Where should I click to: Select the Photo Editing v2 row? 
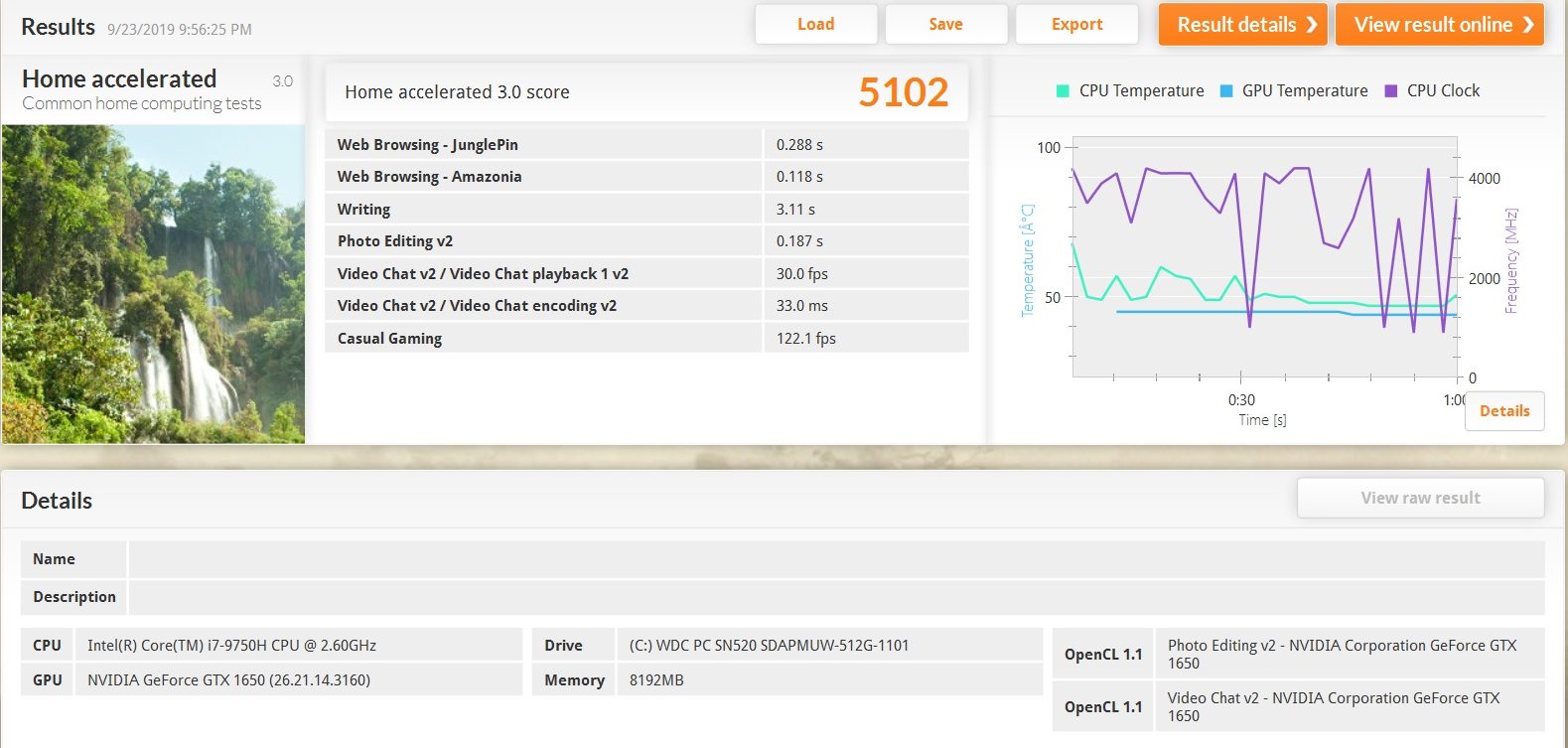click(x=646, y=241)
